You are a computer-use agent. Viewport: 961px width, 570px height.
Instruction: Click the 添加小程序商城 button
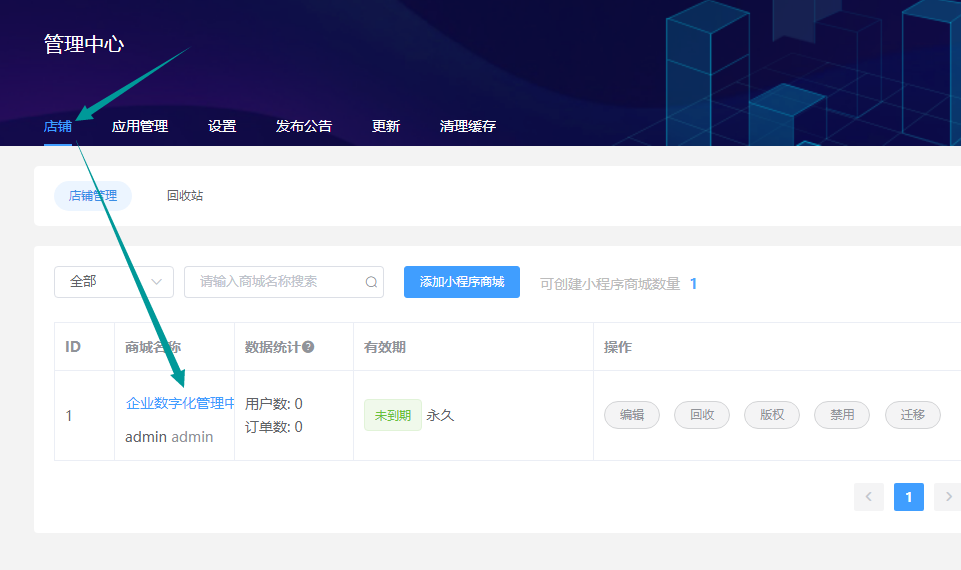click(x=462, y=282)
